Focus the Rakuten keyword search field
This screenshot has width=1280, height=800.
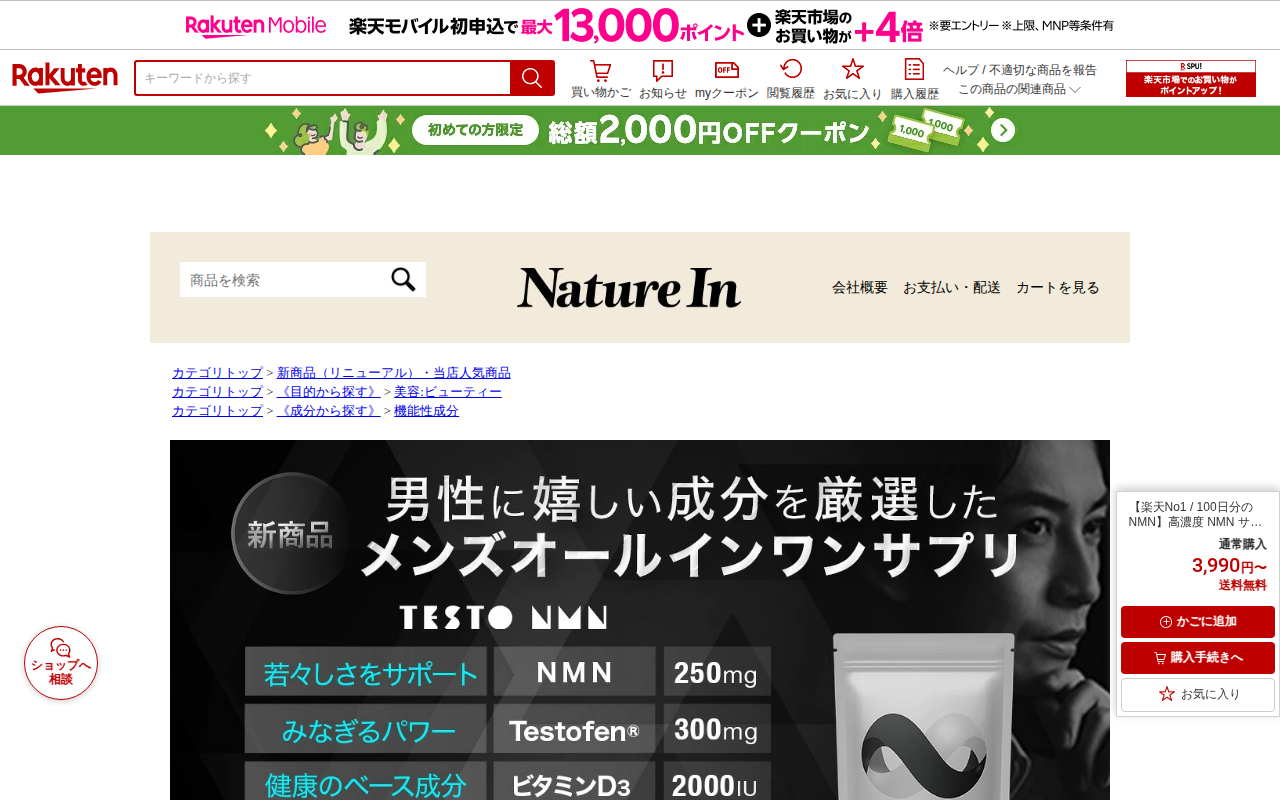pos(323,78)
